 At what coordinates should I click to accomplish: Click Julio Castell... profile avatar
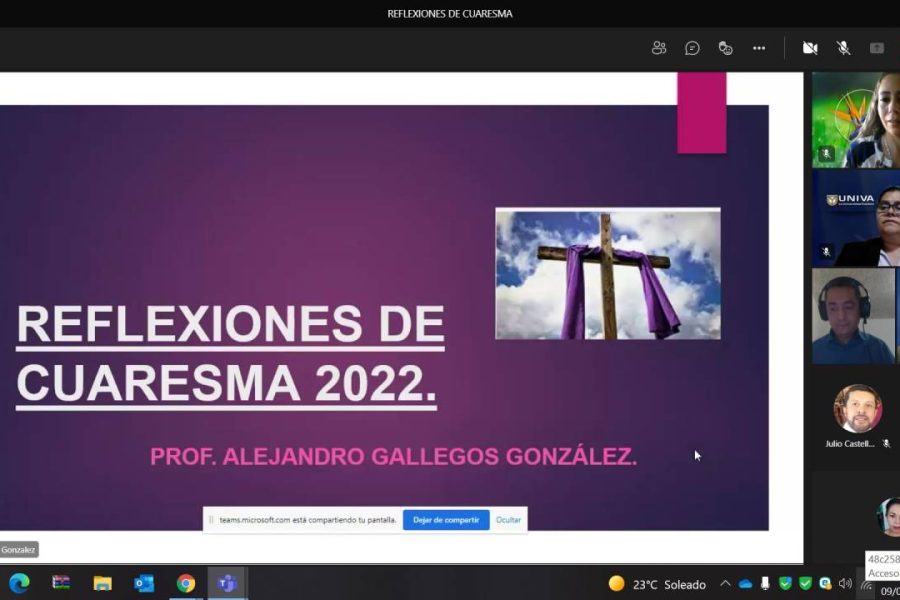(x=858, y=408)
